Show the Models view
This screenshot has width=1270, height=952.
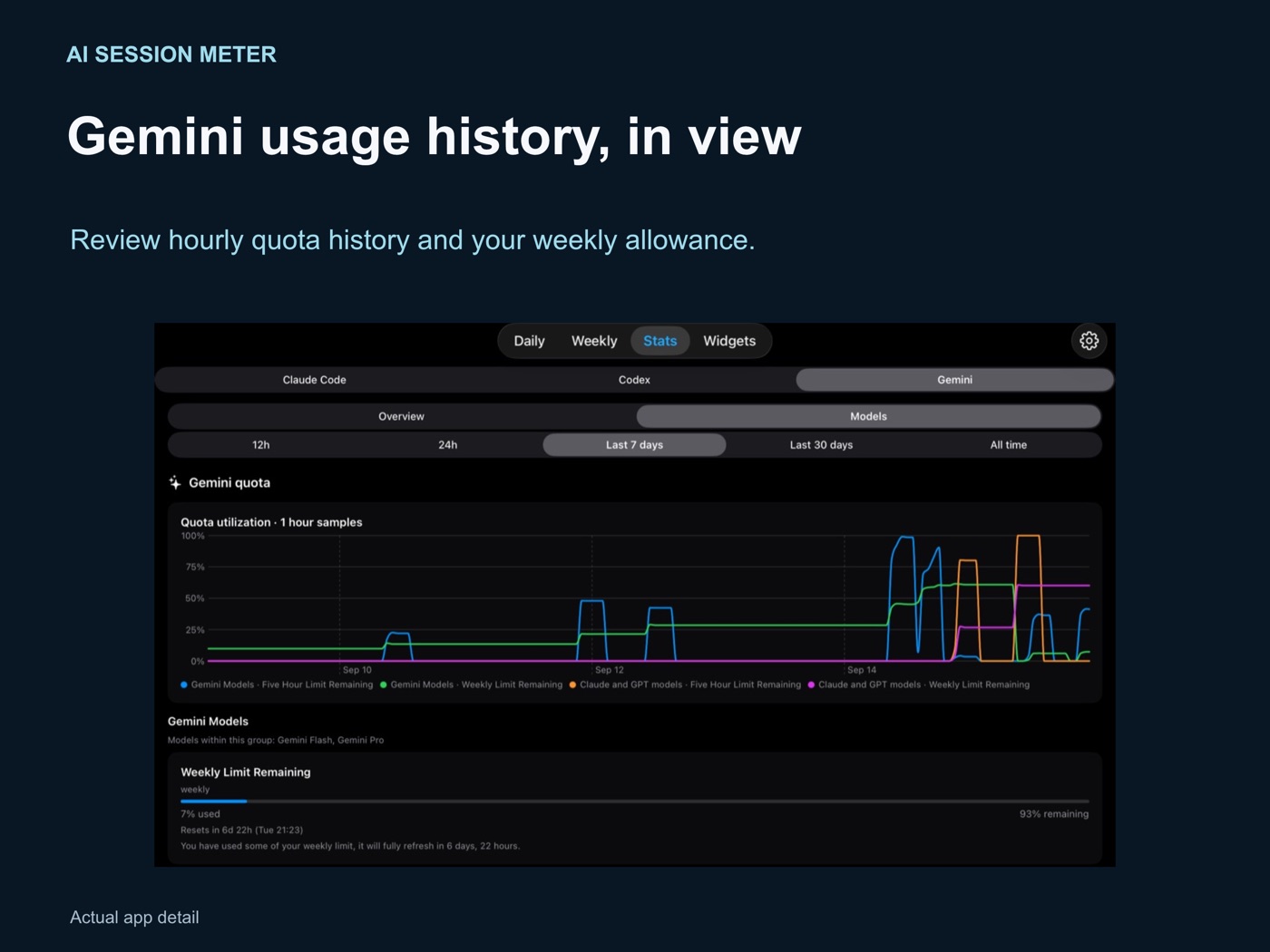868,416
